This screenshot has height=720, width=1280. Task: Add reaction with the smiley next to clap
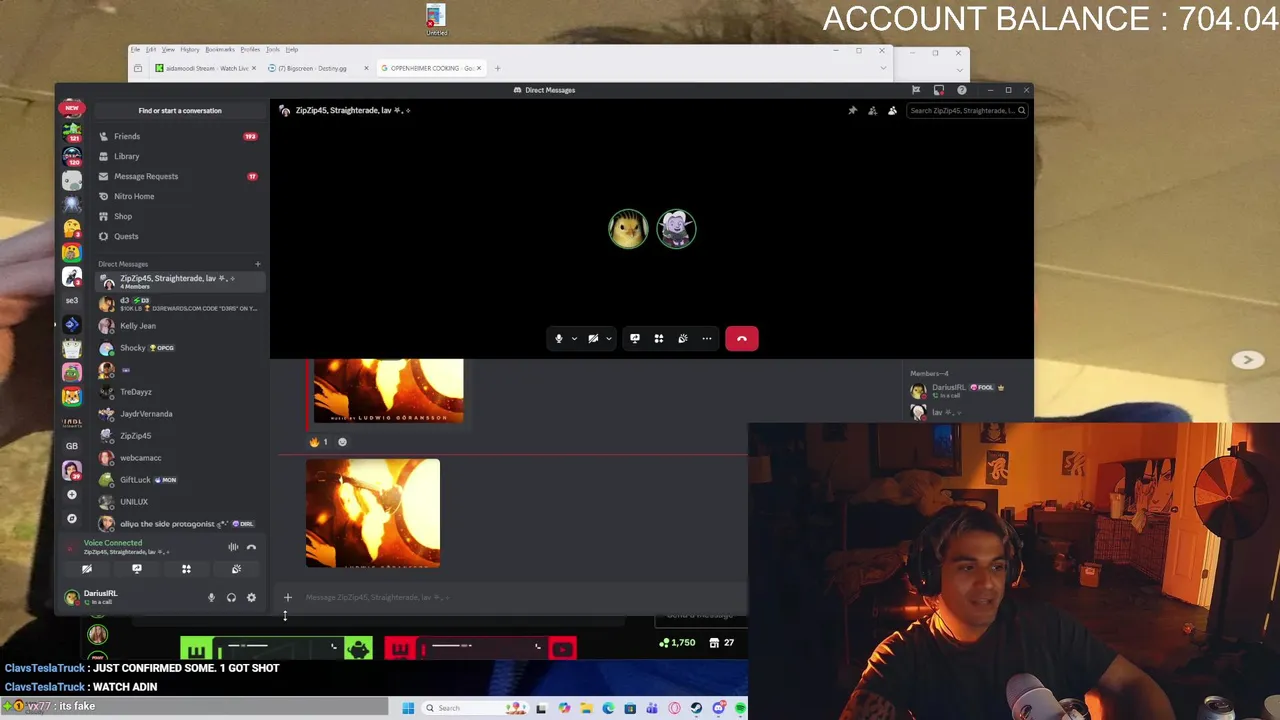point(342,442)
